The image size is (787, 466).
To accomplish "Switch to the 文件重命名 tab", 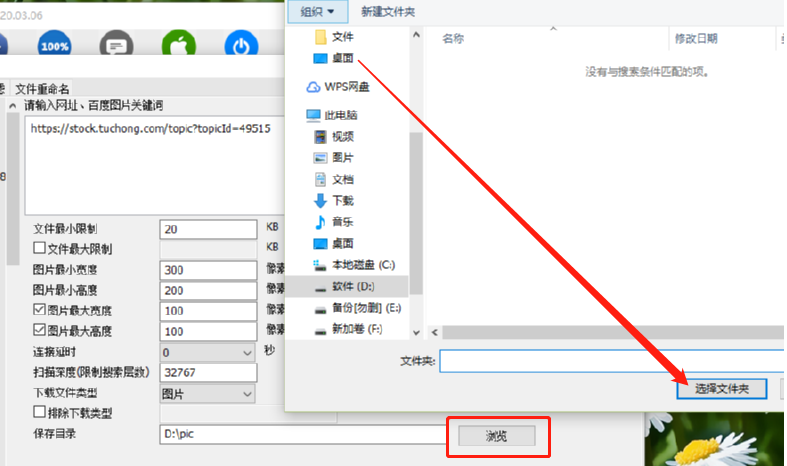I will tap(42, 89).
